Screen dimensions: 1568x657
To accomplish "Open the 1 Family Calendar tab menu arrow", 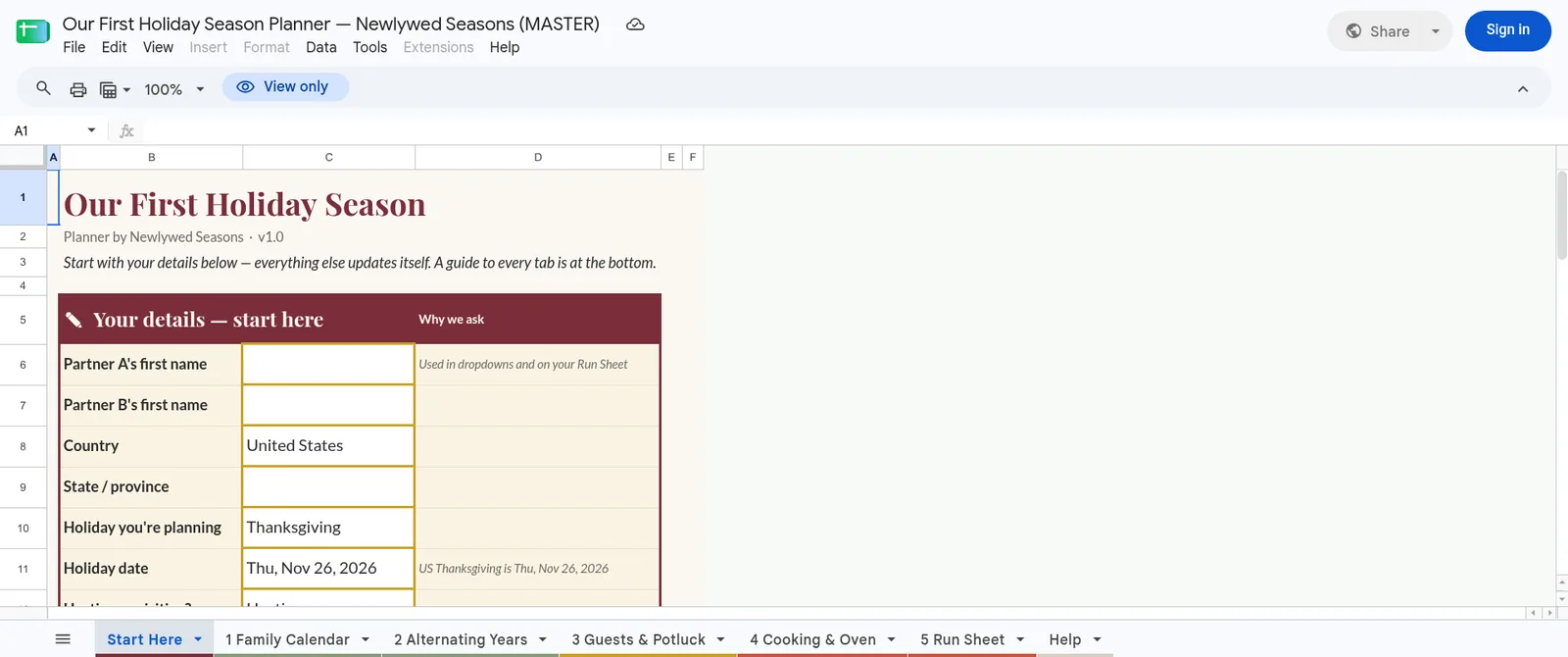I will [366, 639].
